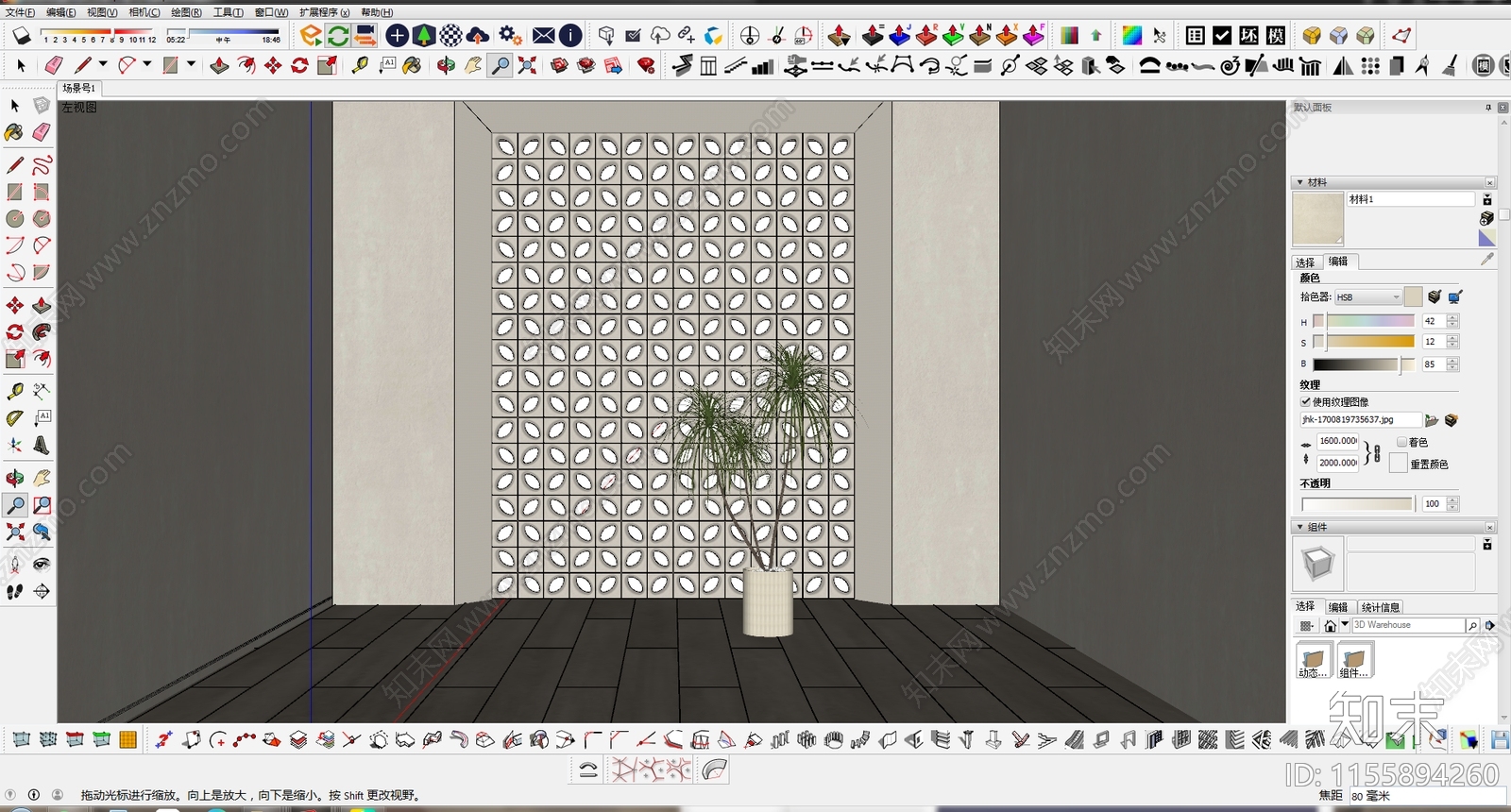Viewport: 1511px width, 812px height.
Task: Click the cloud upload extension icon
Action: pyautogui.click(x=479, y=36)
